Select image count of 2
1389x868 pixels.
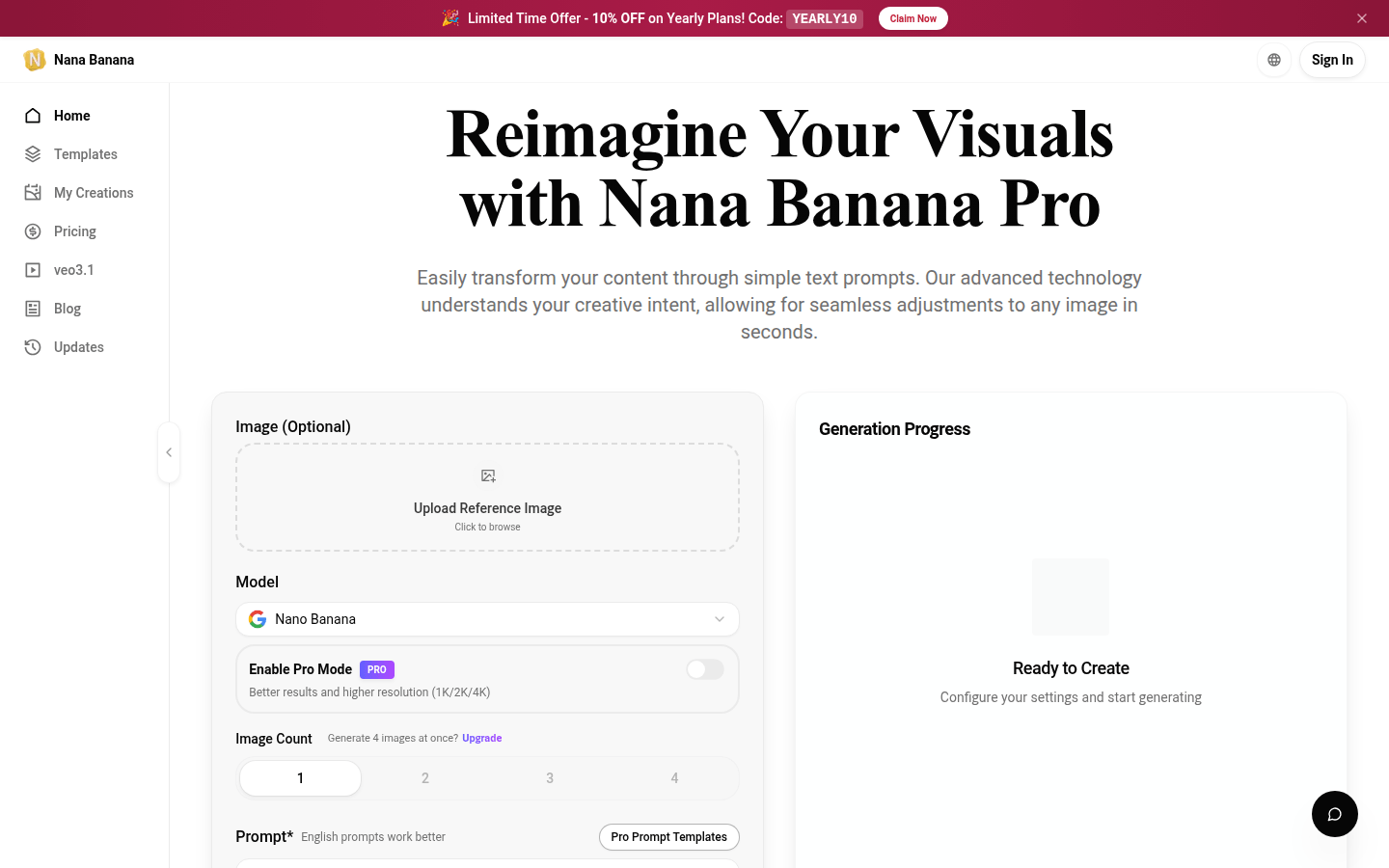coord(424,777)
